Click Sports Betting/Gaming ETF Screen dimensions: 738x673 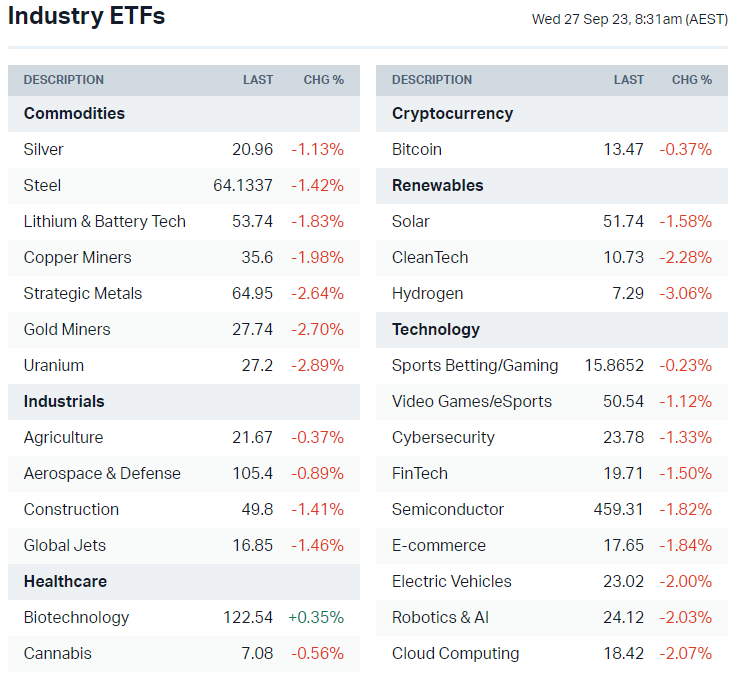(475, 366)
